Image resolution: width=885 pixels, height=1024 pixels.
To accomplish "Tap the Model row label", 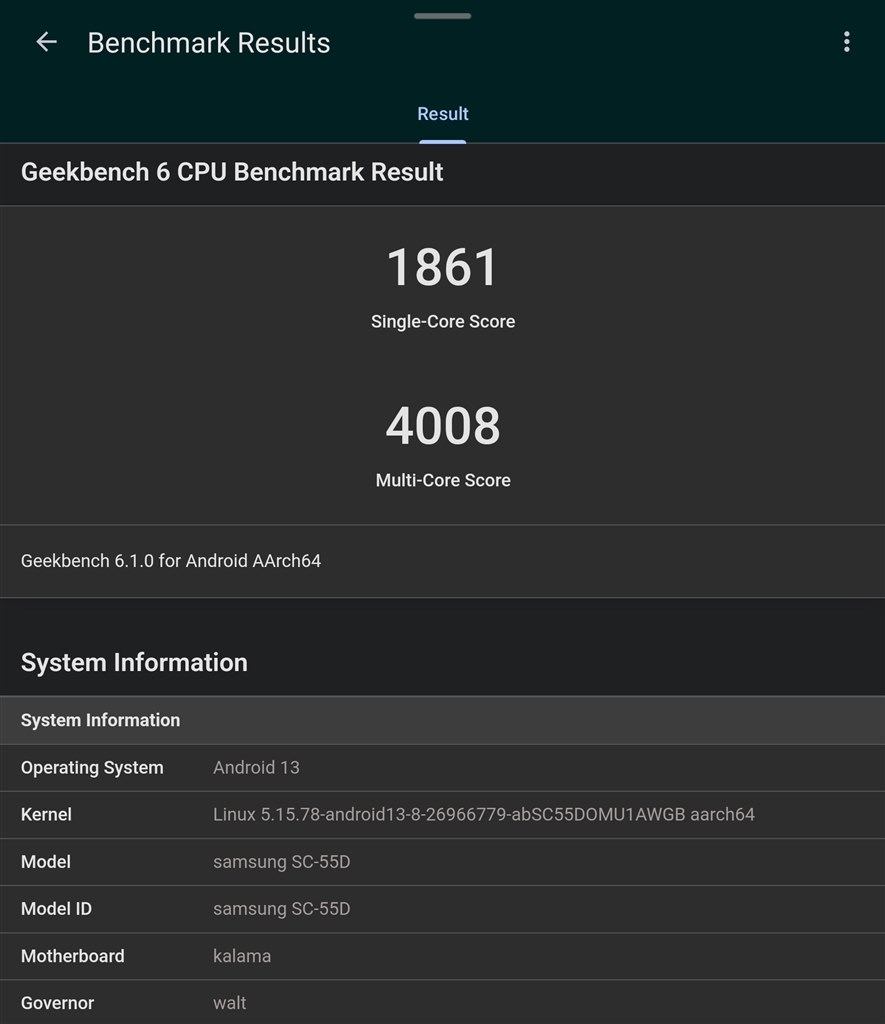I will click(46, 862).
